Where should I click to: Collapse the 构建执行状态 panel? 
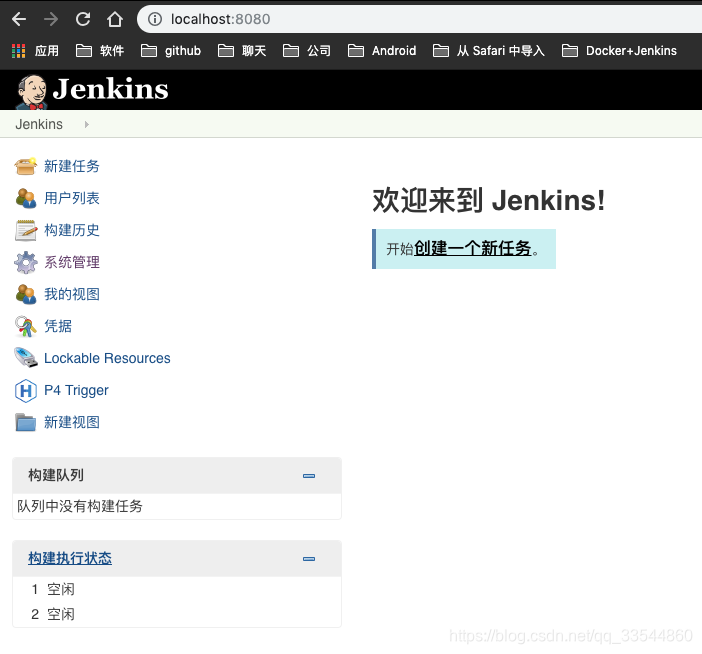pos(309,559)
